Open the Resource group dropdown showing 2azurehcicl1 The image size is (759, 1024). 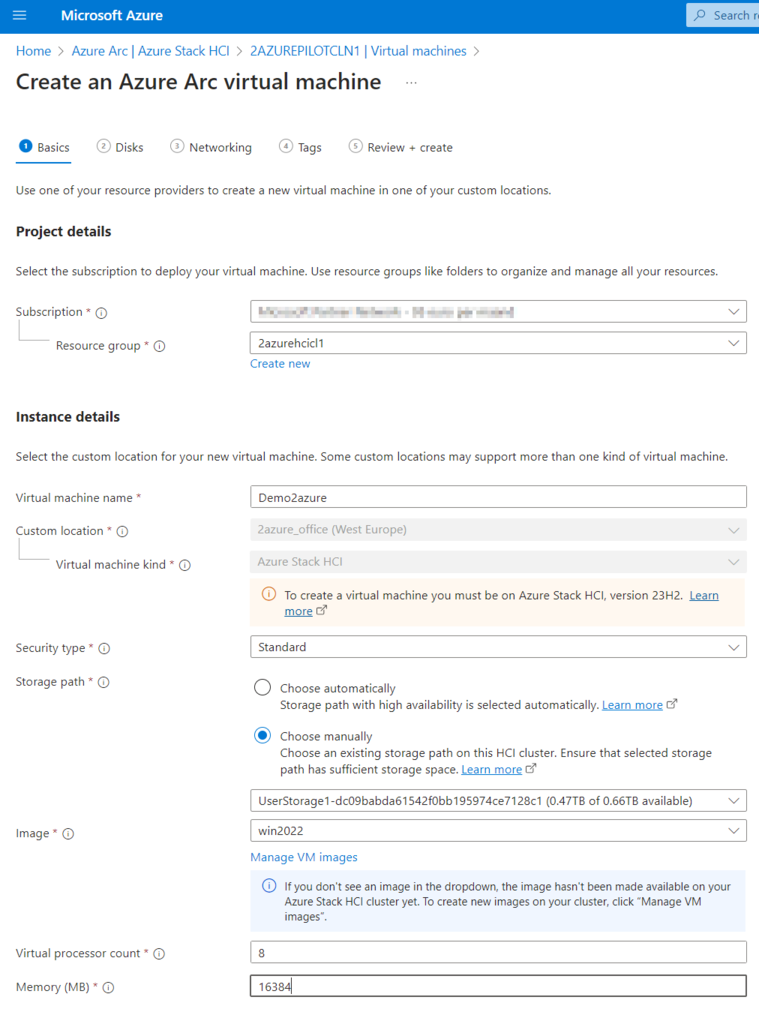tap(498, 343)
